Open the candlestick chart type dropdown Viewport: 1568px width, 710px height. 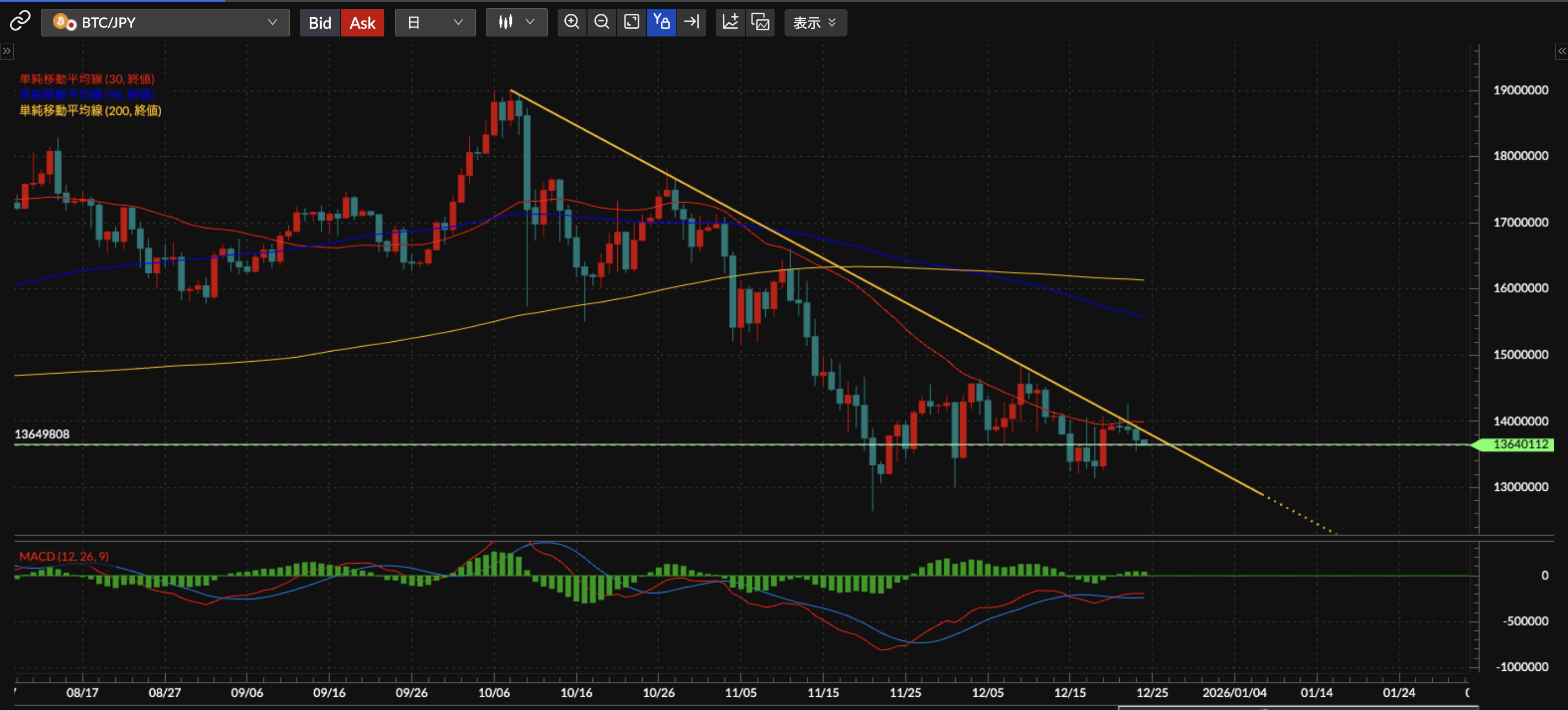516,23
